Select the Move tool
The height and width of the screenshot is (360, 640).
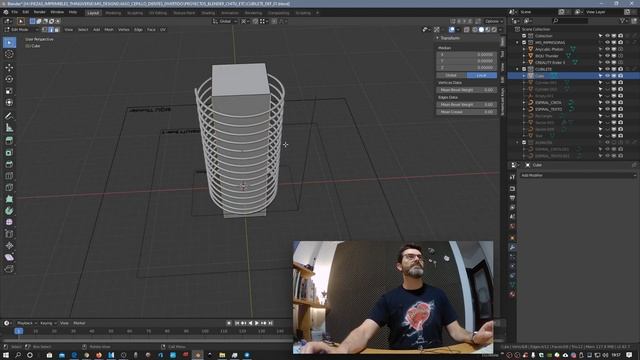click(x=9, y=68)
